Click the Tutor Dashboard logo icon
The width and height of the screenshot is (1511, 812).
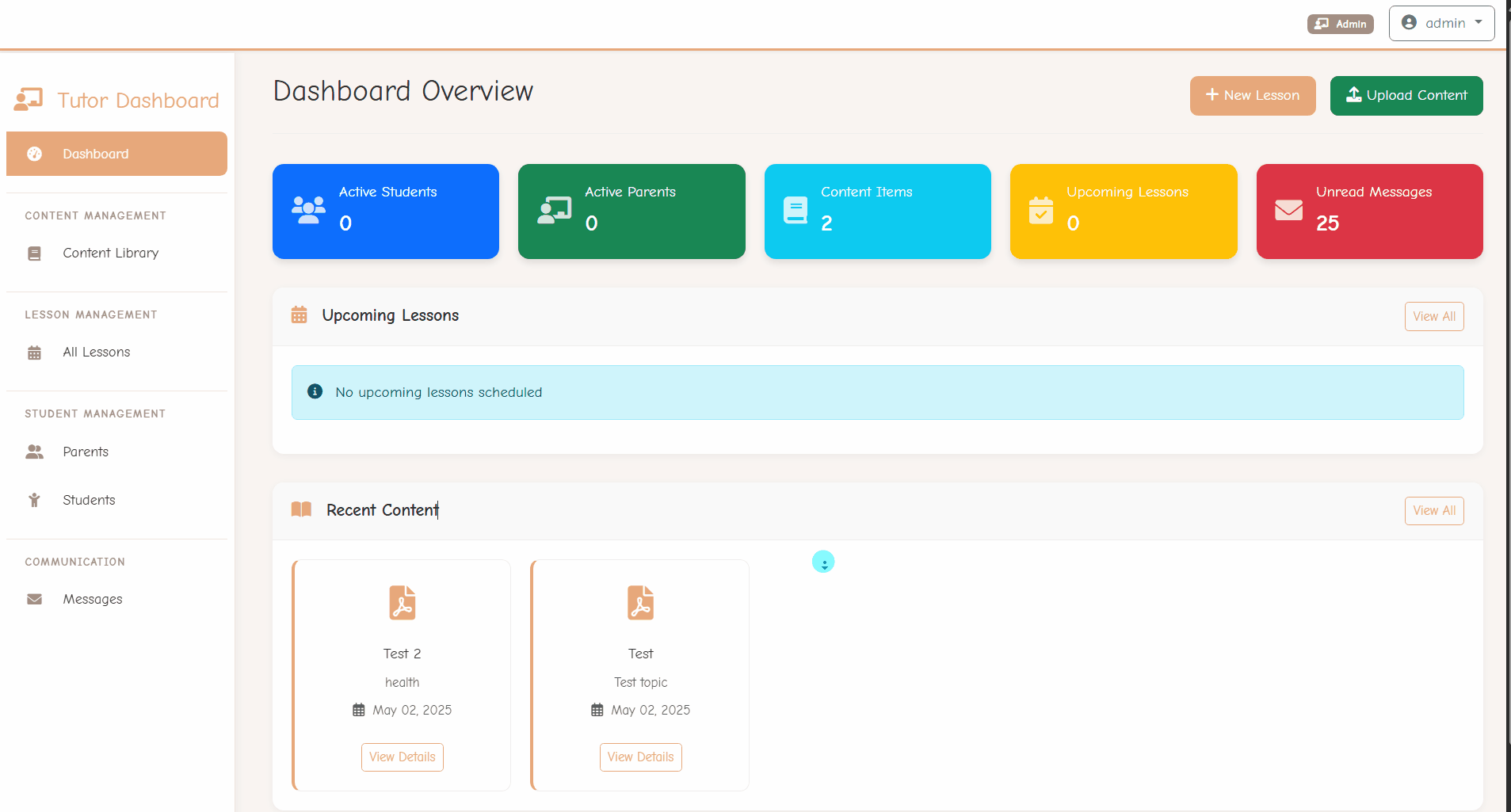[x=29, y=100]
